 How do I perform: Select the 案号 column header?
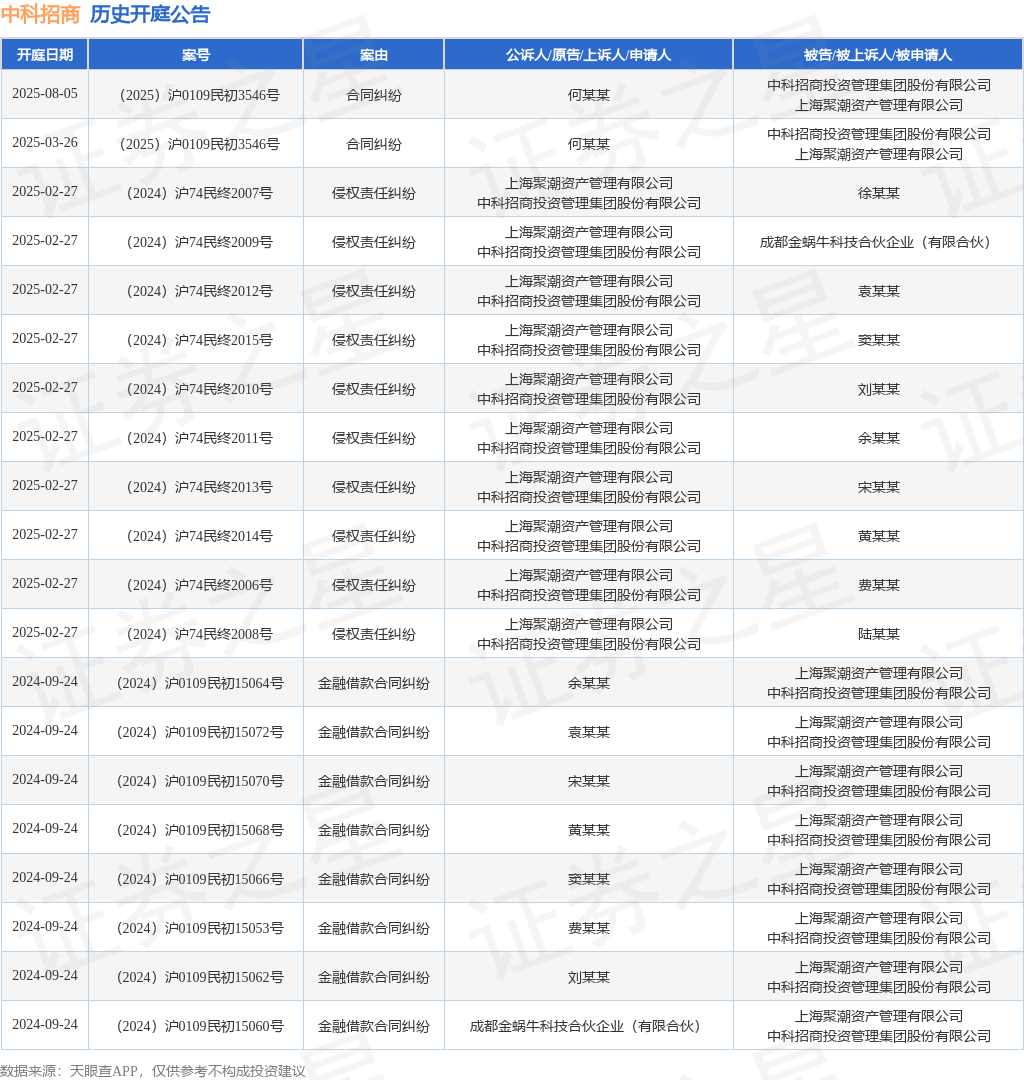(196, 55)
